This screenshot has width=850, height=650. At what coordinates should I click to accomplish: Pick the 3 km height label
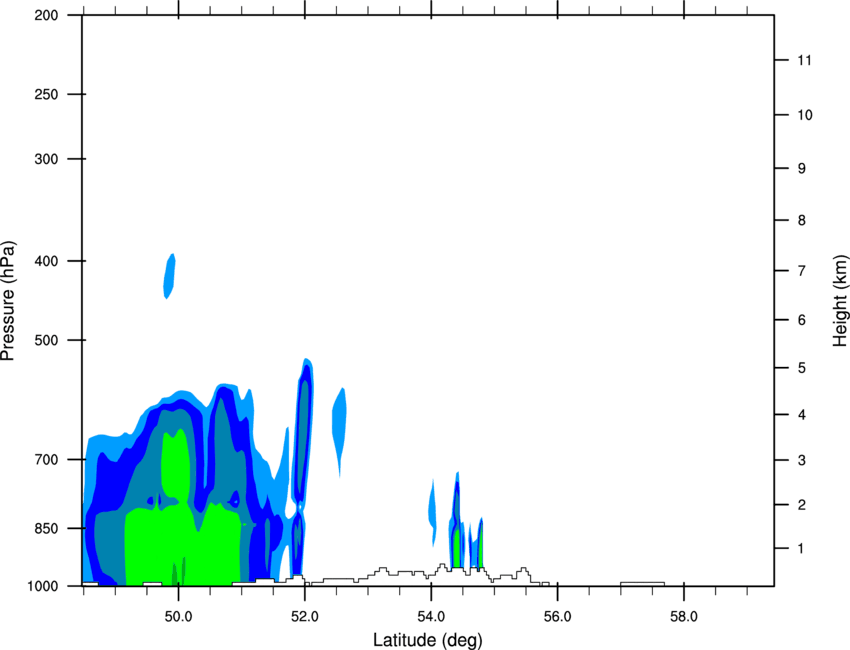pyautogui.click(x=801, y=460)
